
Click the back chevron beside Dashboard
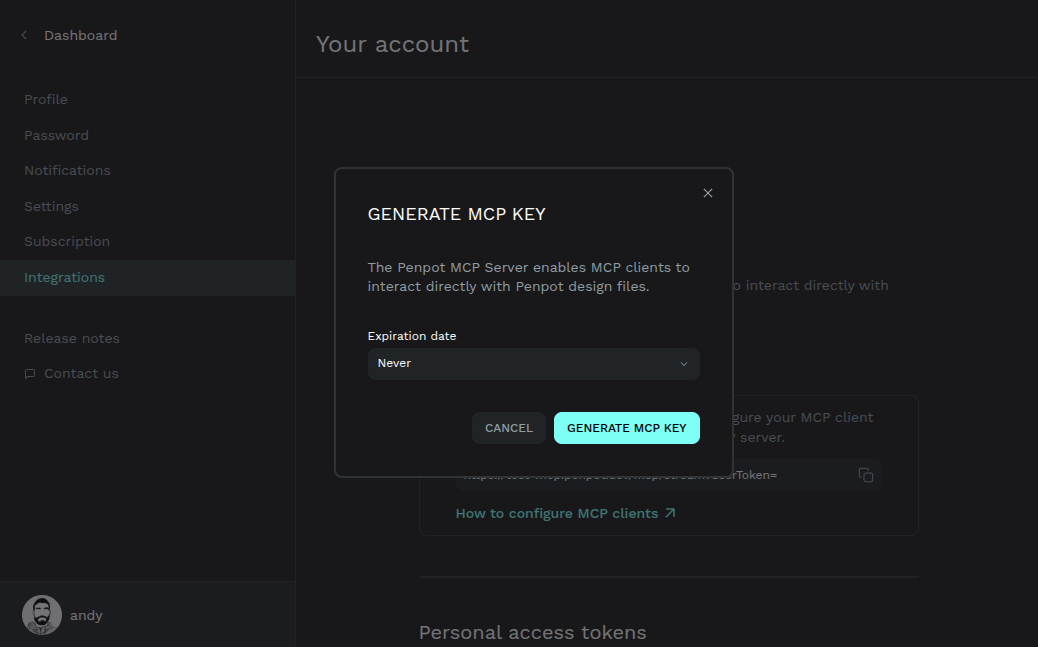pos(23,34)
